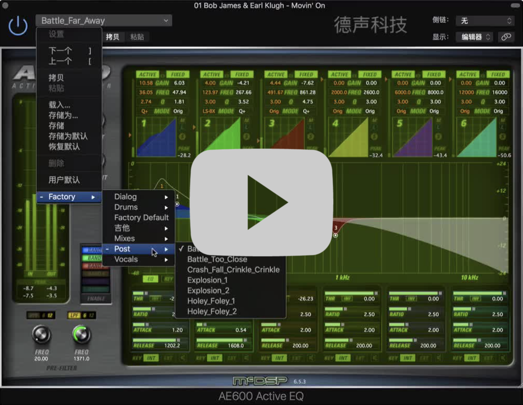The width and height of the screenshot is (523, 405).
Task: Click band 6 FREQ value 16000
Action: point(499,92)
